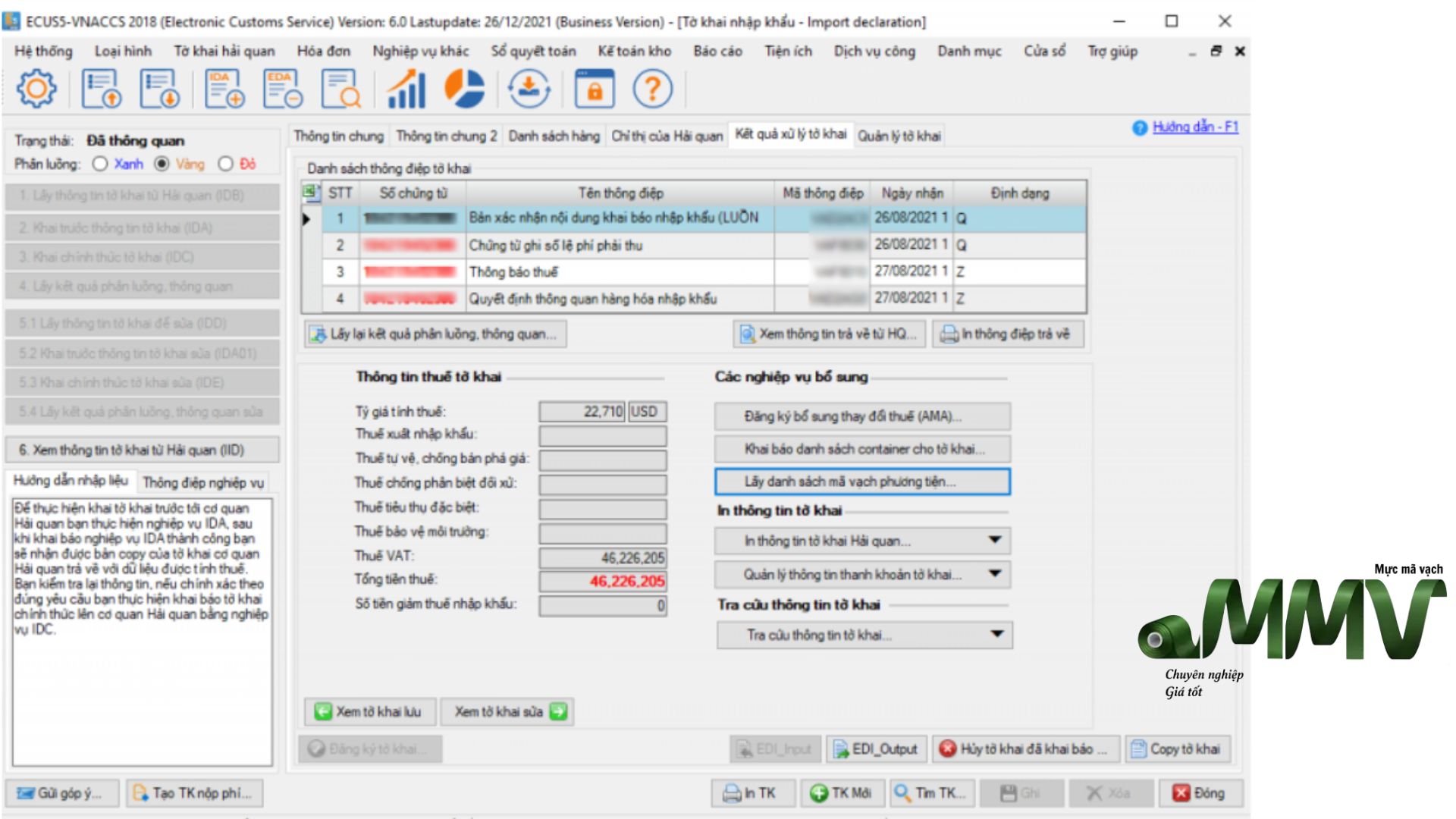Open the Hướng dẫn - F1 link
Viewport: 1456px width, 819px height.
[x=1195, y=127]
